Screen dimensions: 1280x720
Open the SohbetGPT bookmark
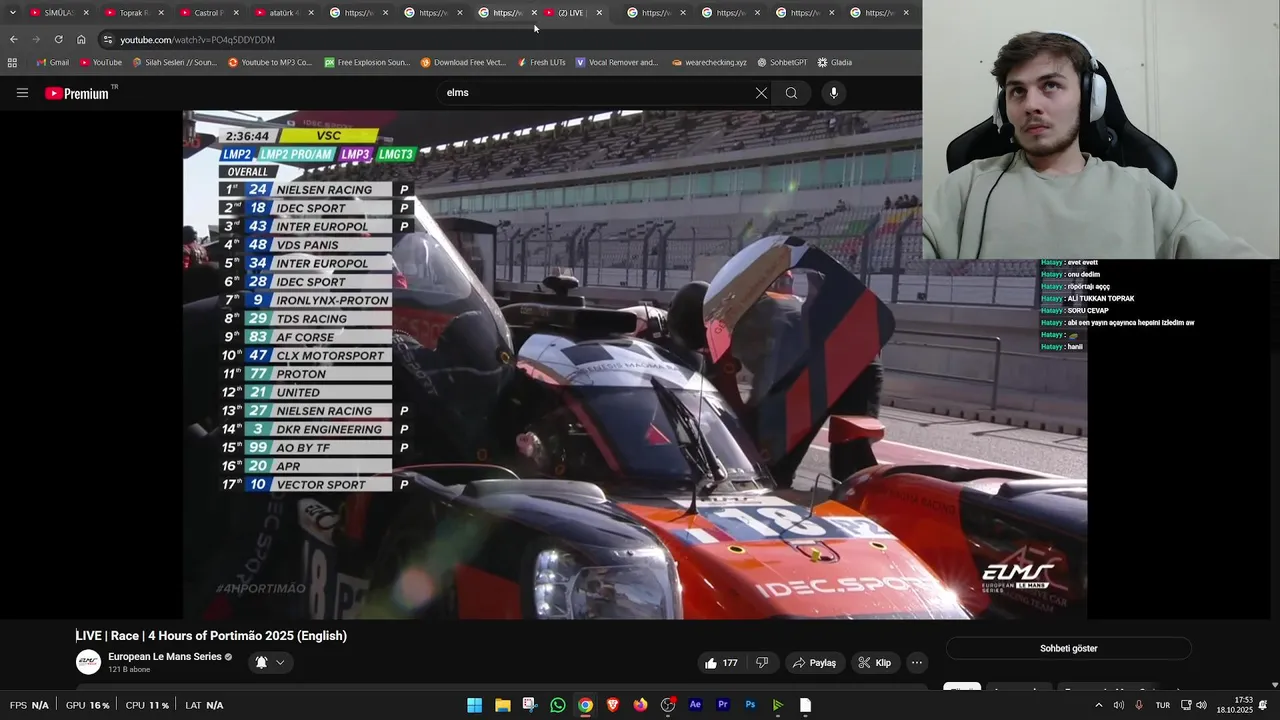[782, 62]
